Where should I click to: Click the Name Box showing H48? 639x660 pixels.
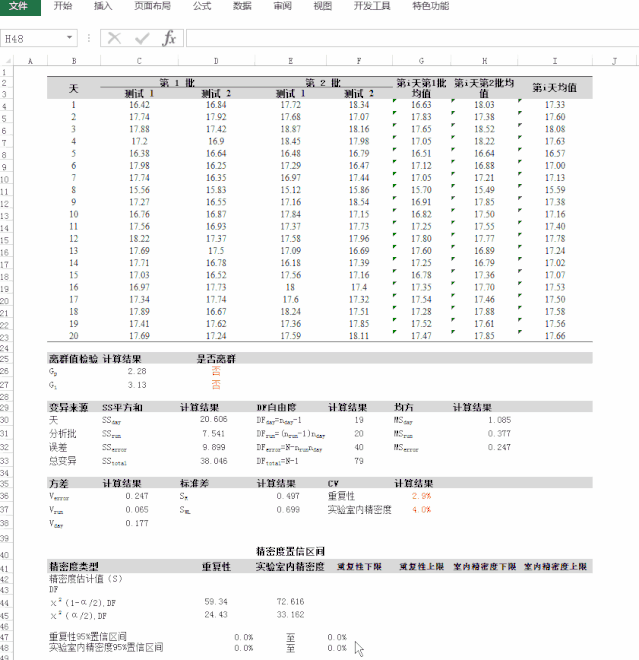pos(32,38)
